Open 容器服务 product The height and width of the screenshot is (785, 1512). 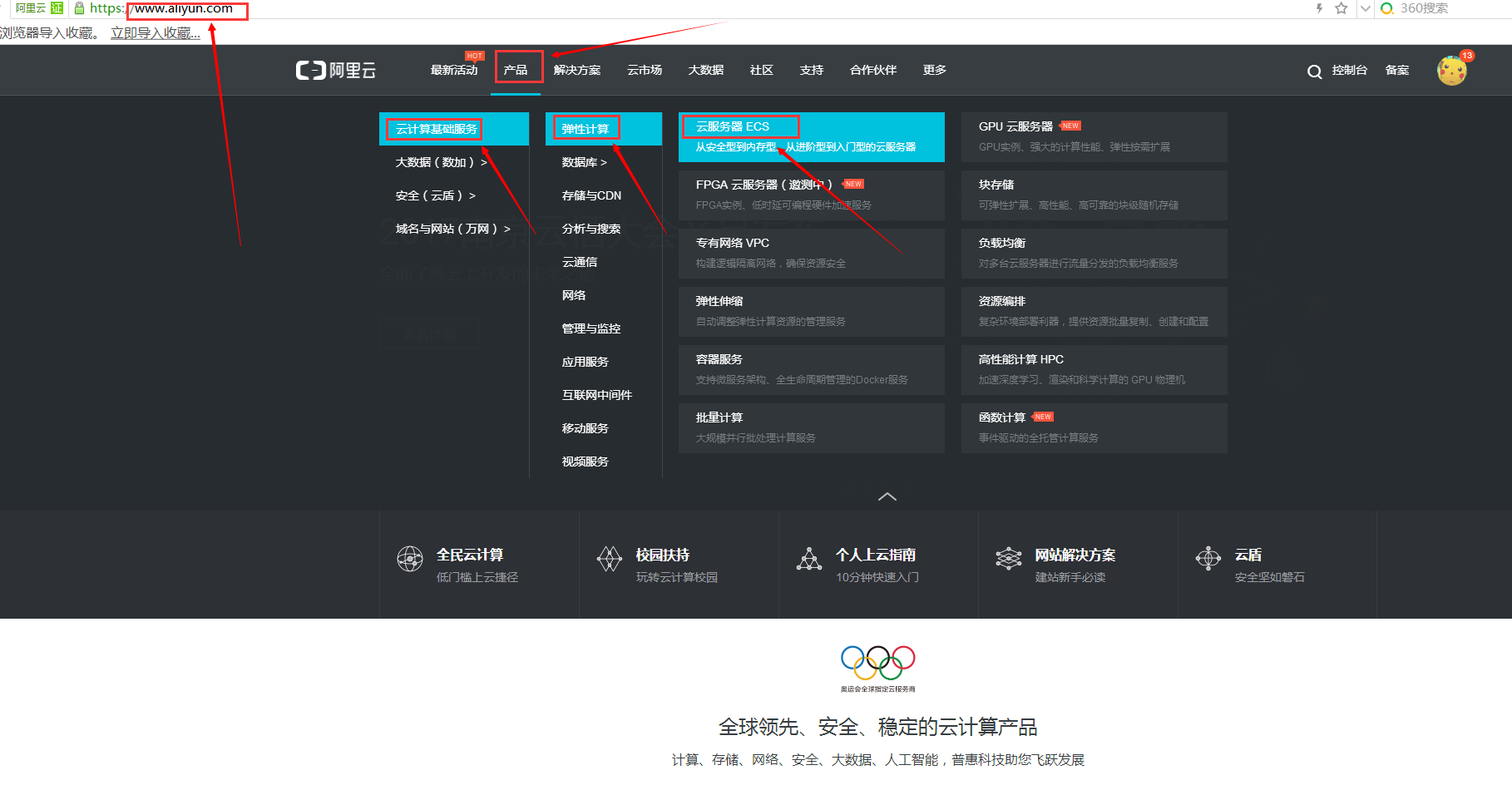812,370
